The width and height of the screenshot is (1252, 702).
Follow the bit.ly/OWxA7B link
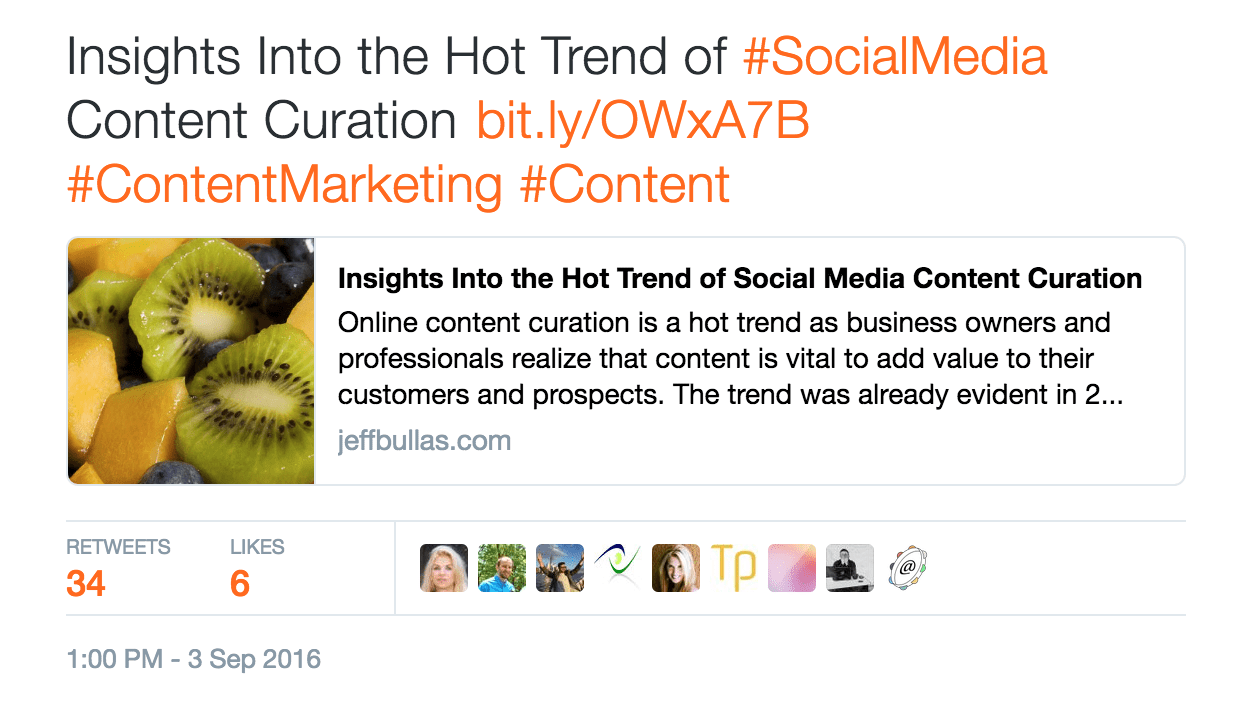pyautogui.click(x=642, y=122)
